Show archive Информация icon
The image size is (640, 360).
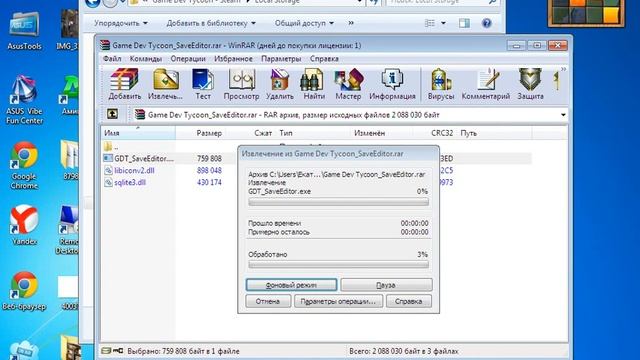392,84
